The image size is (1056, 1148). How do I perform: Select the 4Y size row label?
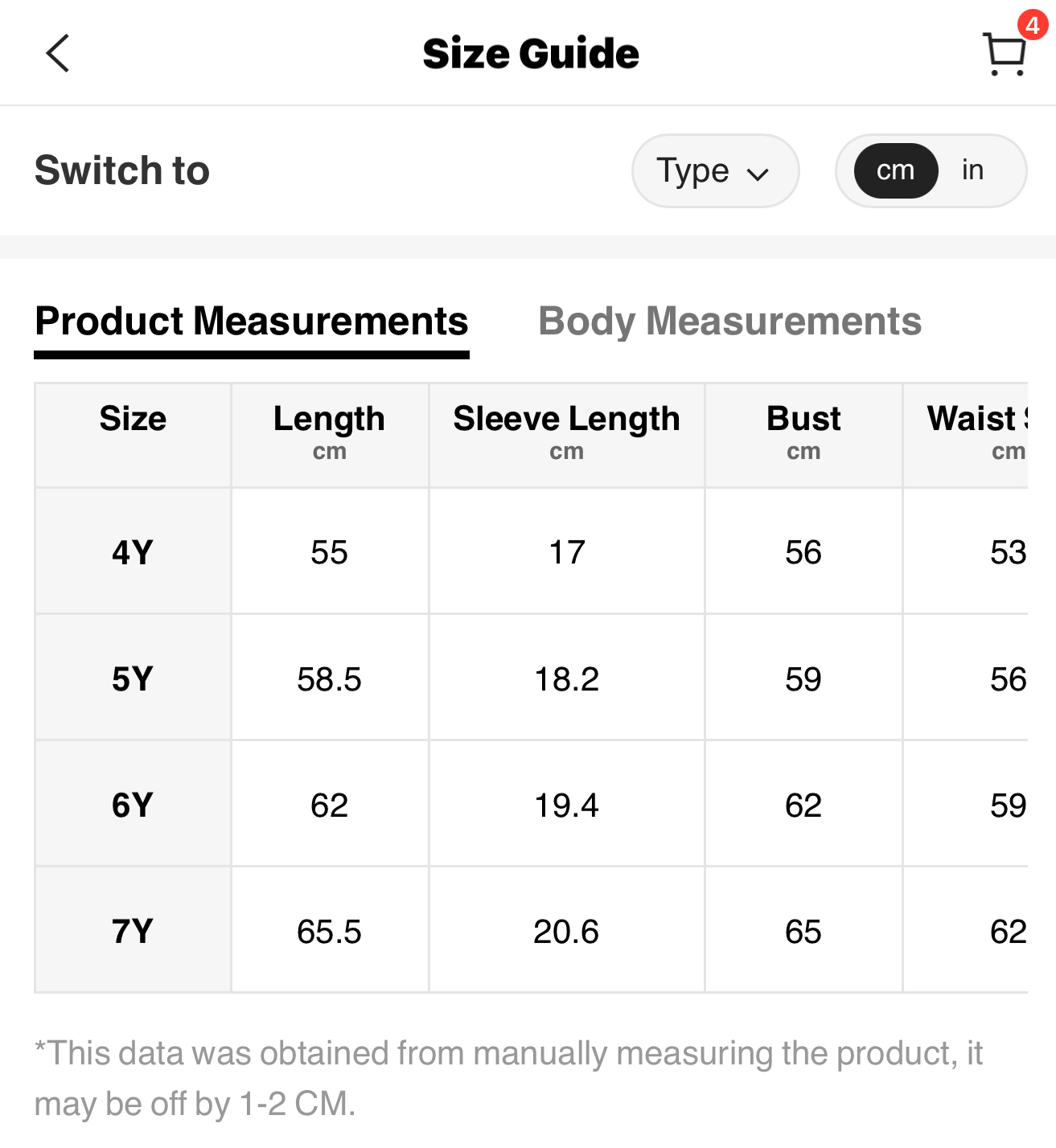[x=133, y=552]
